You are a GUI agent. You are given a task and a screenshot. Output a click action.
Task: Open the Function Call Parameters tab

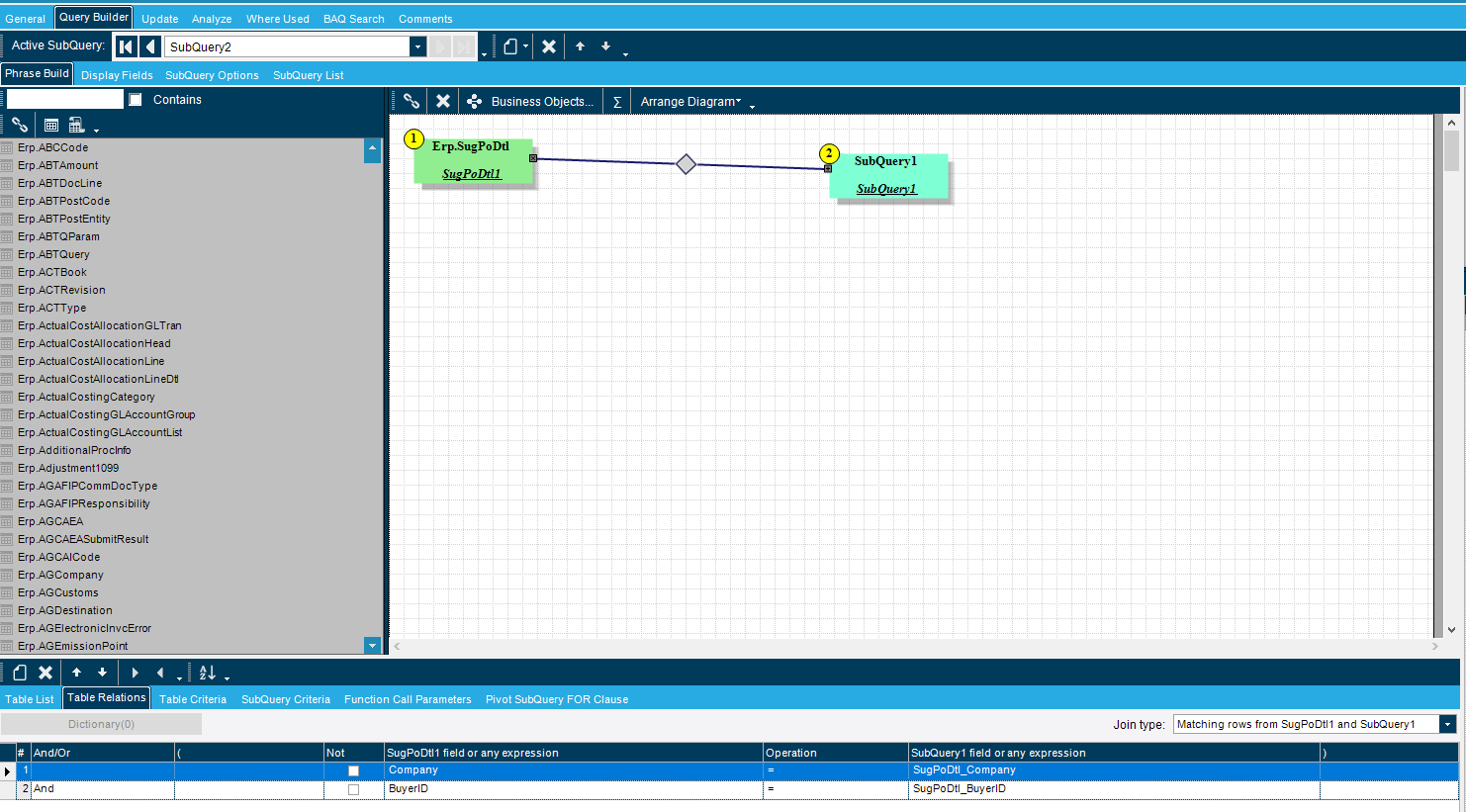(x=408, y=699)
